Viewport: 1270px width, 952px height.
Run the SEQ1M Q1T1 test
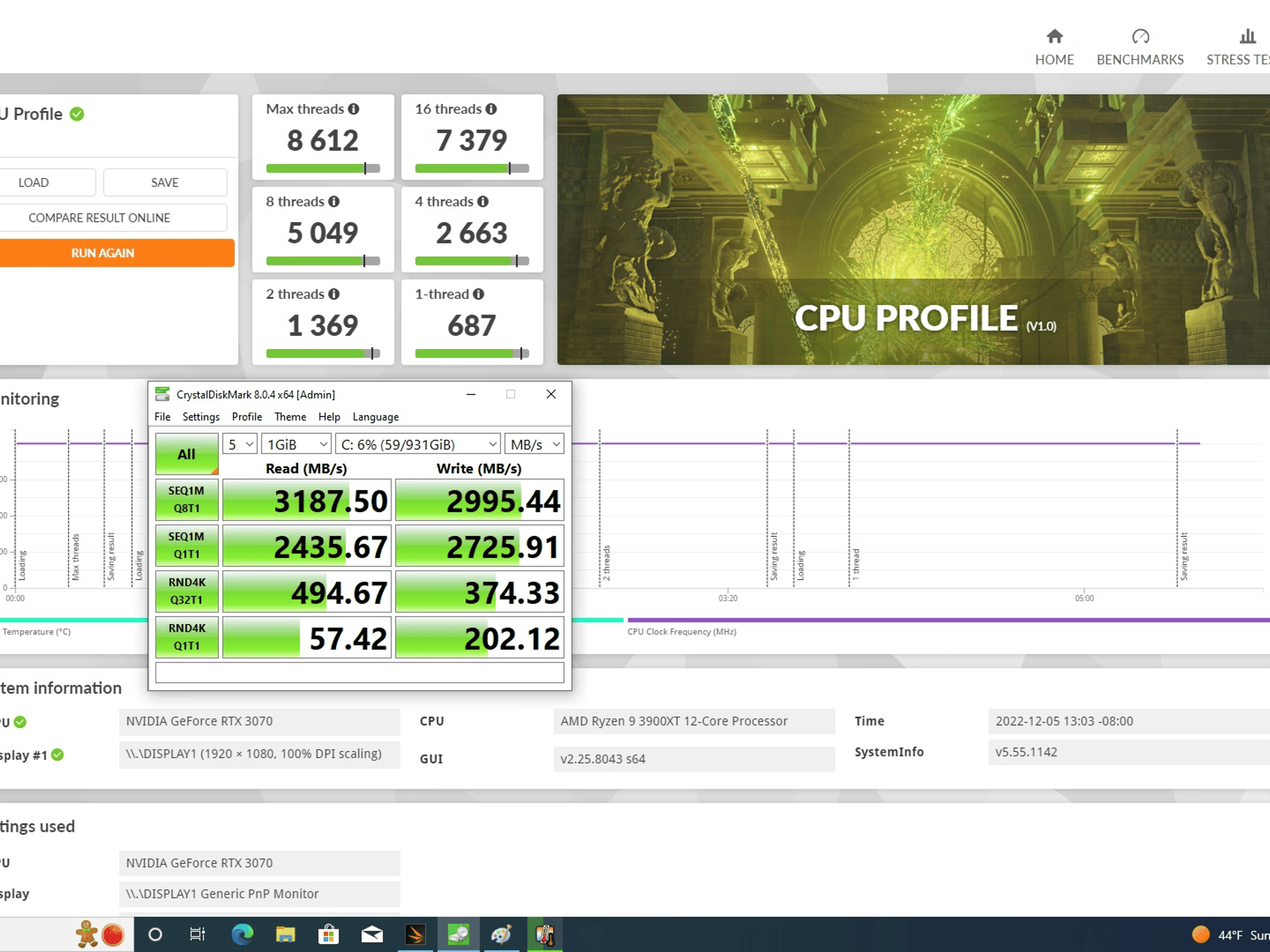point(187,545)
